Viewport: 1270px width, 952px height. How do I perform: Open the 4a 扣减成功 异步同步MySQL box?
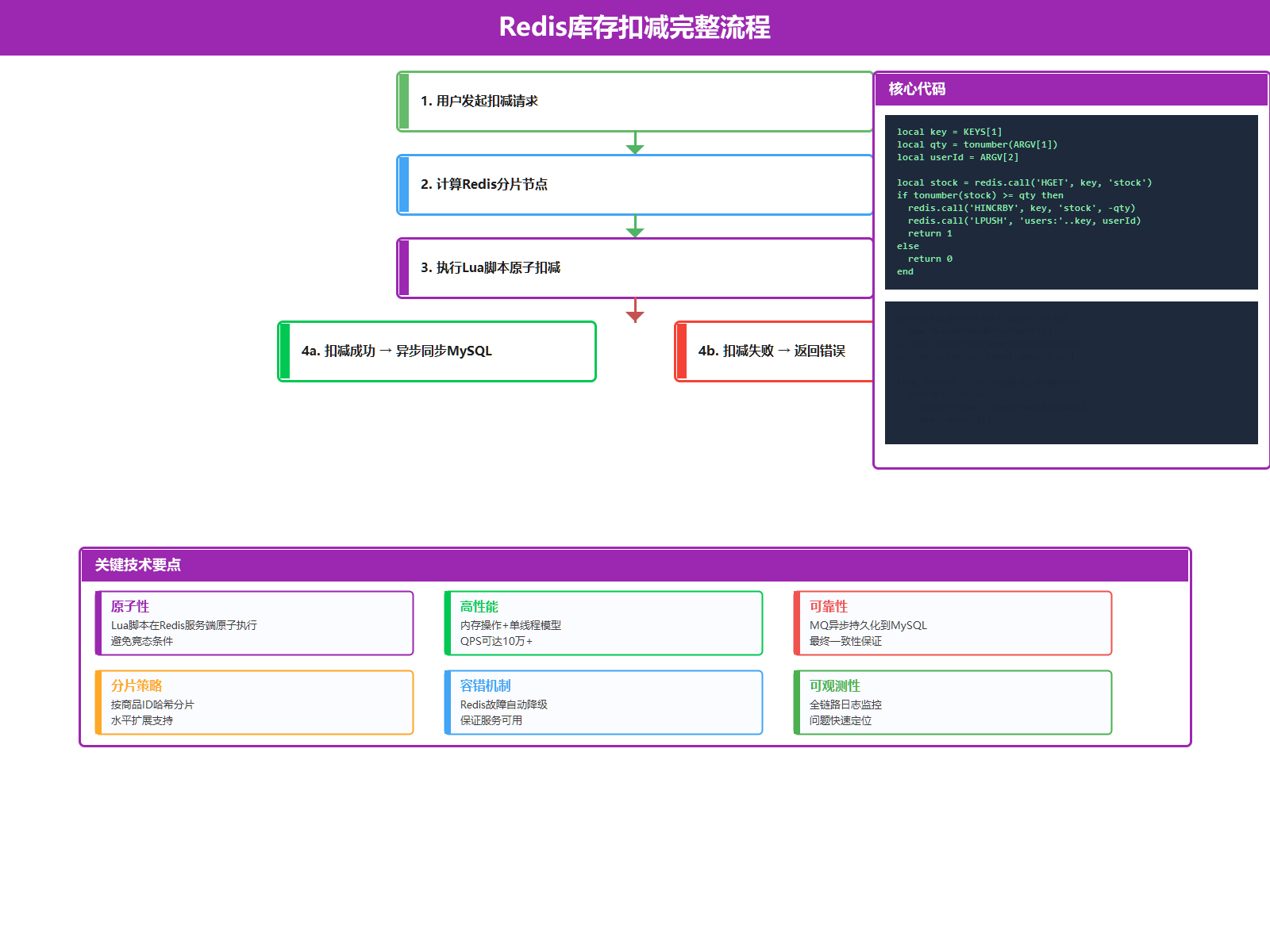(437, 351)
